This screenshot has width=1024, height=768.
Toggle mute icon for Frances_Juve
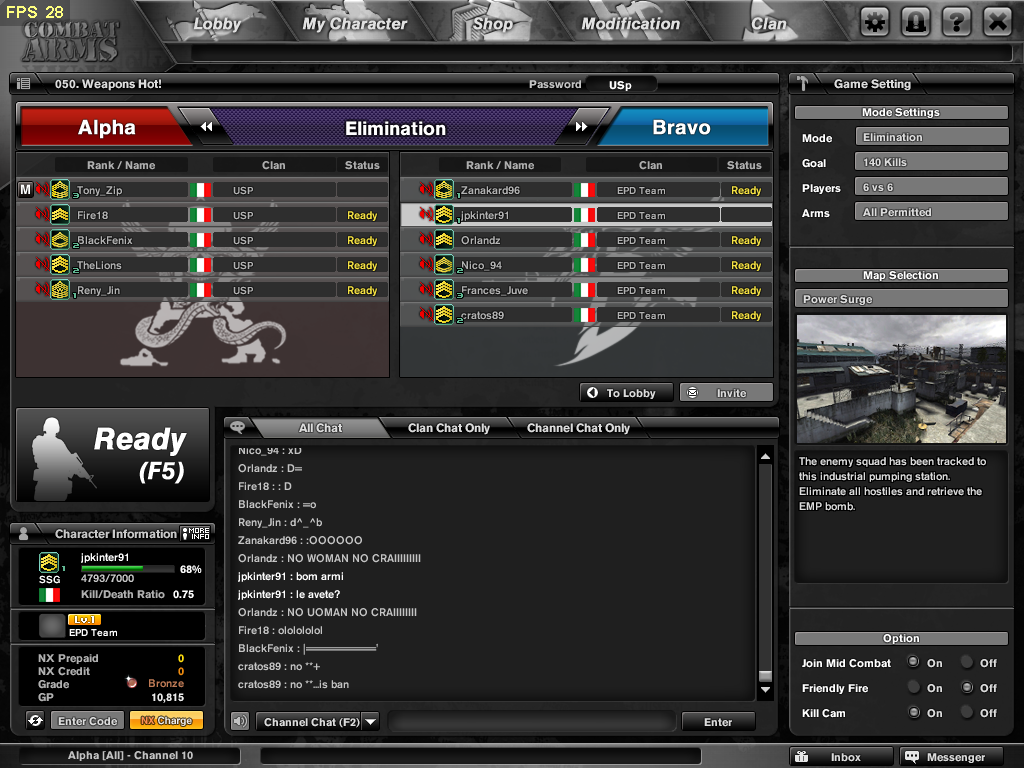(426, 289)
